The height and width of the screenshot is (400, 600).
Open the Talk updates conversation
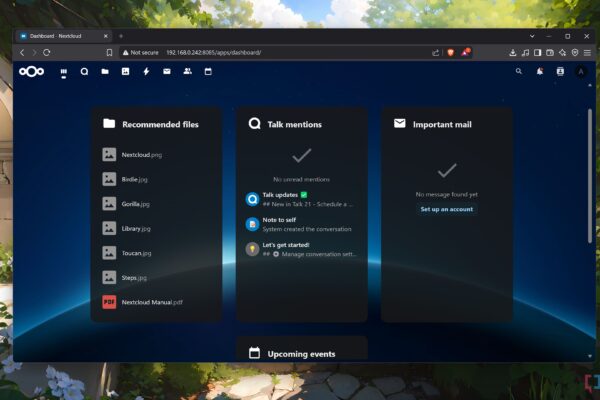302,199
